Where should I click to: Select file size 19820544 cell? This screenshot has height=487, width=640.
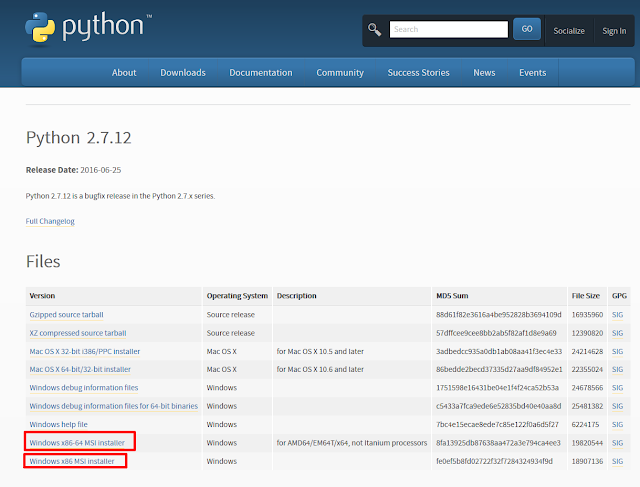587,443
